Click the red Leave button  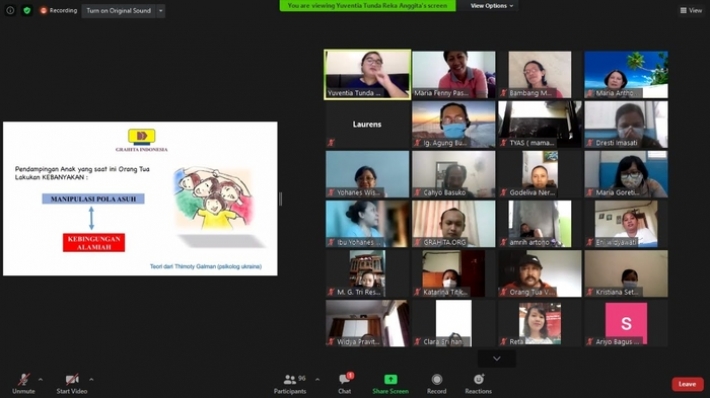pos(687,384)
